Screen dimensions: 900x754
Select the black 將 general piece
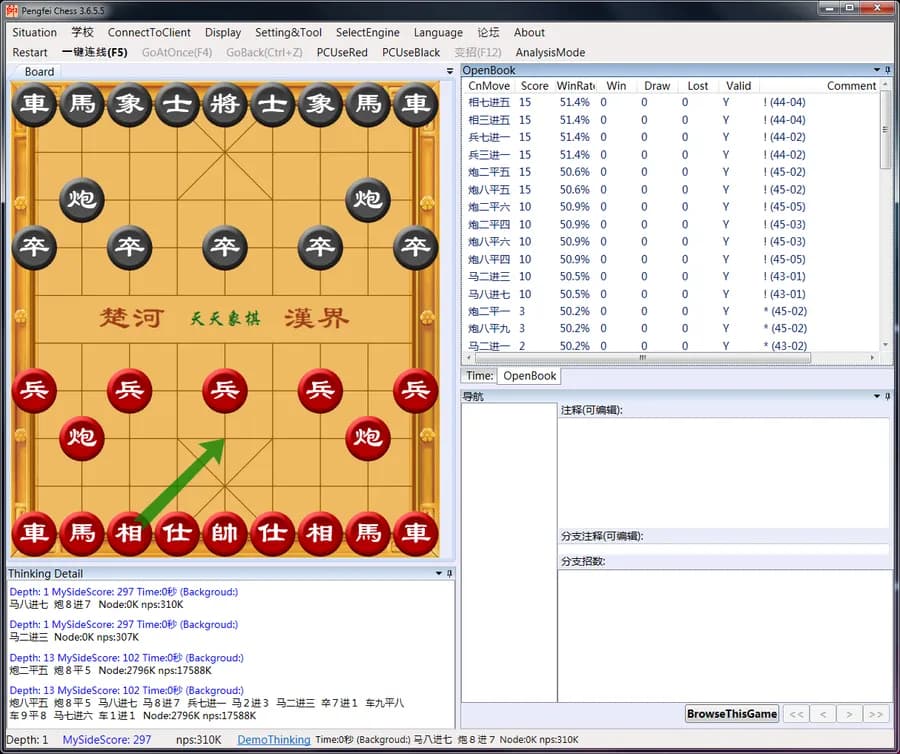[x=224, y=104]
